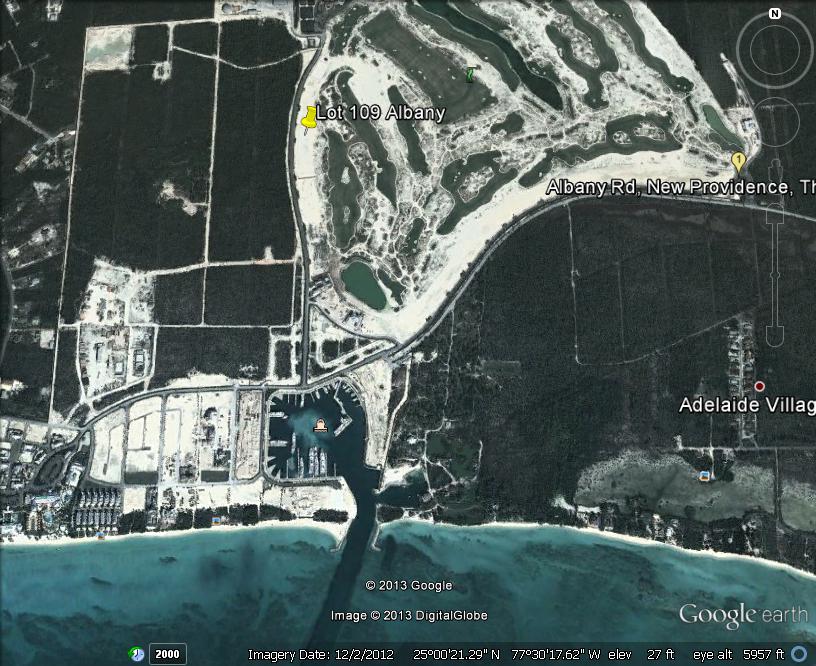Click the © 2013 Google copyright text
The width and height of the screenshot is (816, 666).
click(409, 585)
